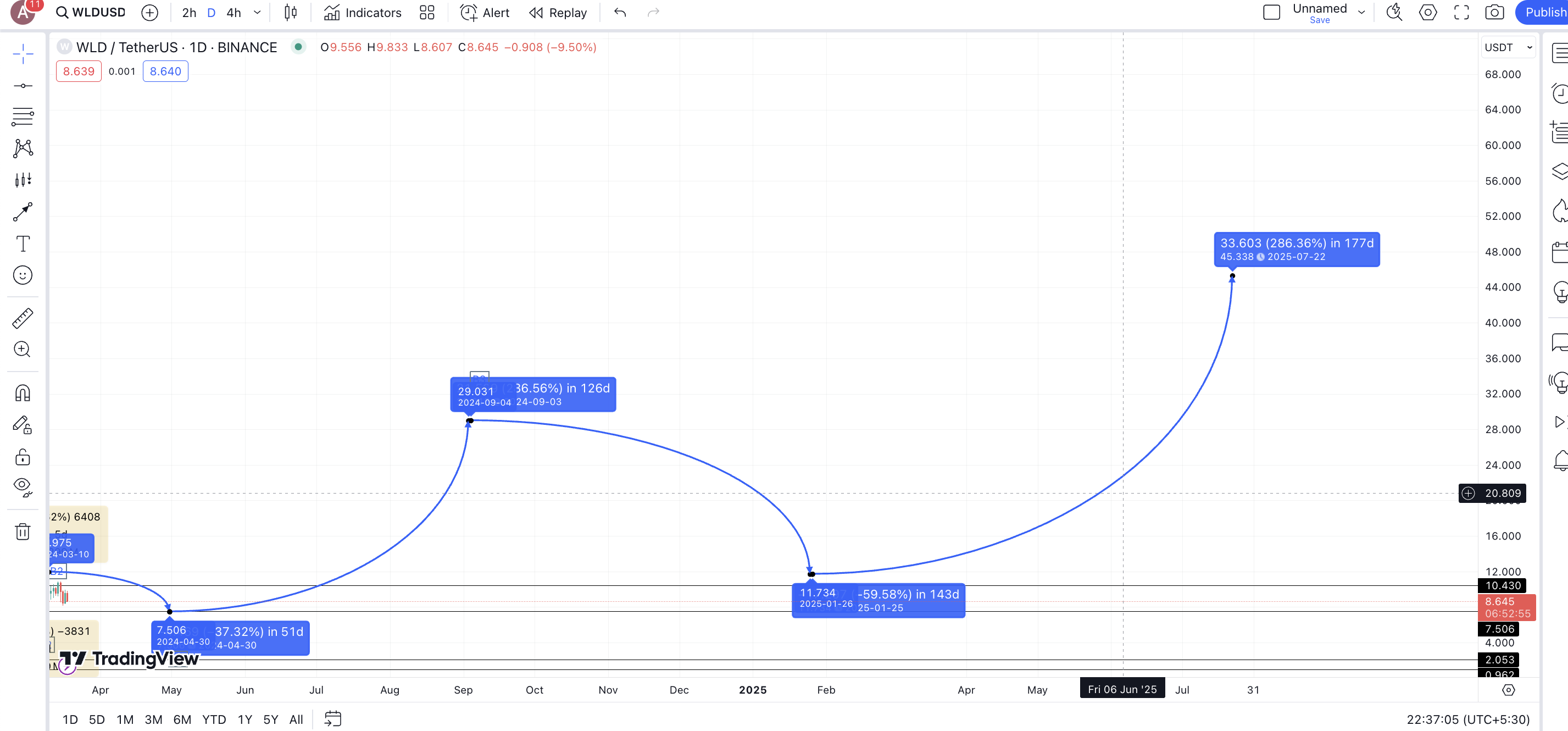The height and width of the screenshot is (731, 1568).
Task: Switch to the 4h interval
Action: pyautogui.click(x=233, y=13)
